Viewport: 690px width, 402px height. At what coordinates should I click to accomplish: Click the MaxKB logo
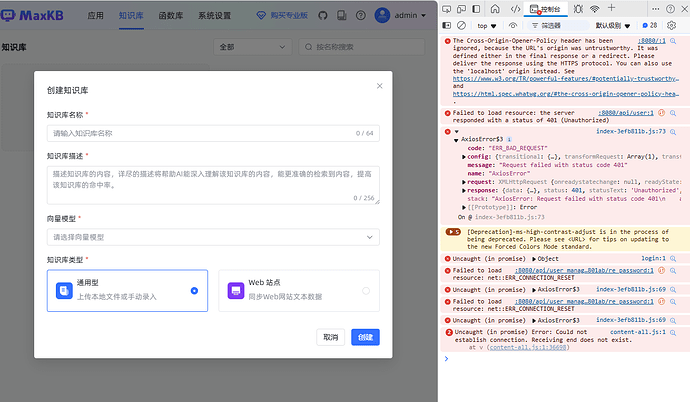32,16
